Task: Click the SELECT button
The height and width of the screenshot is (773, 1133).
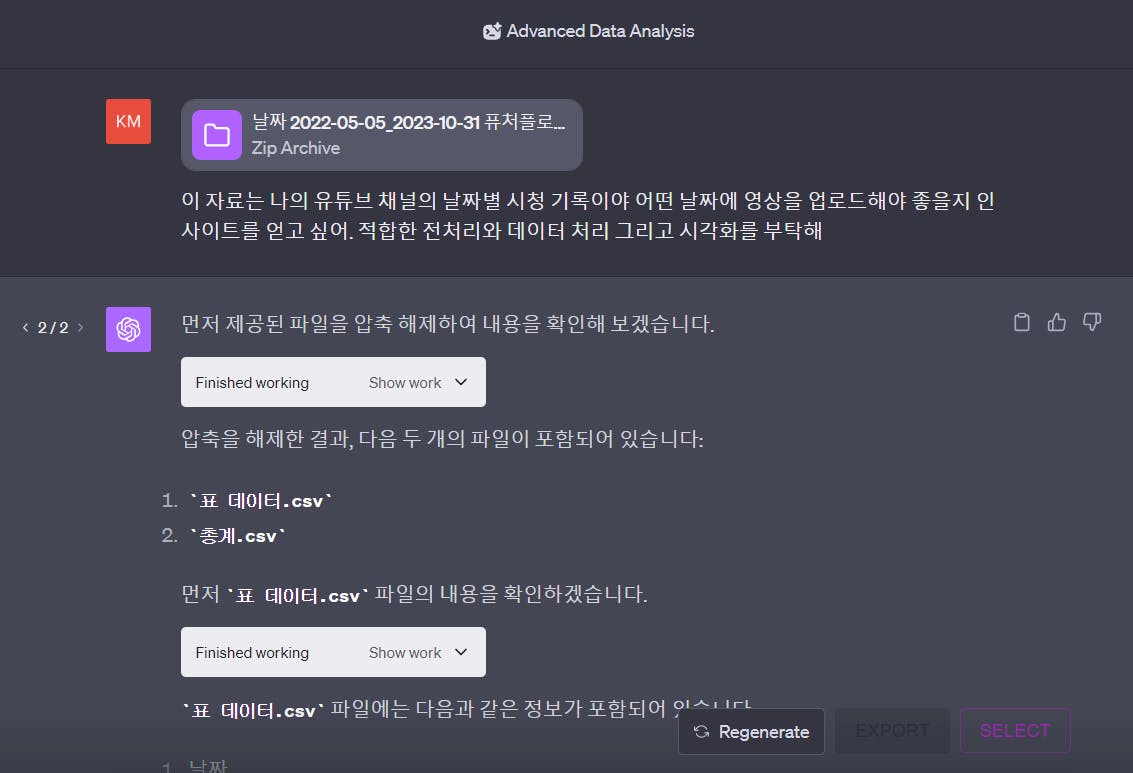Action: point(1015,731)
